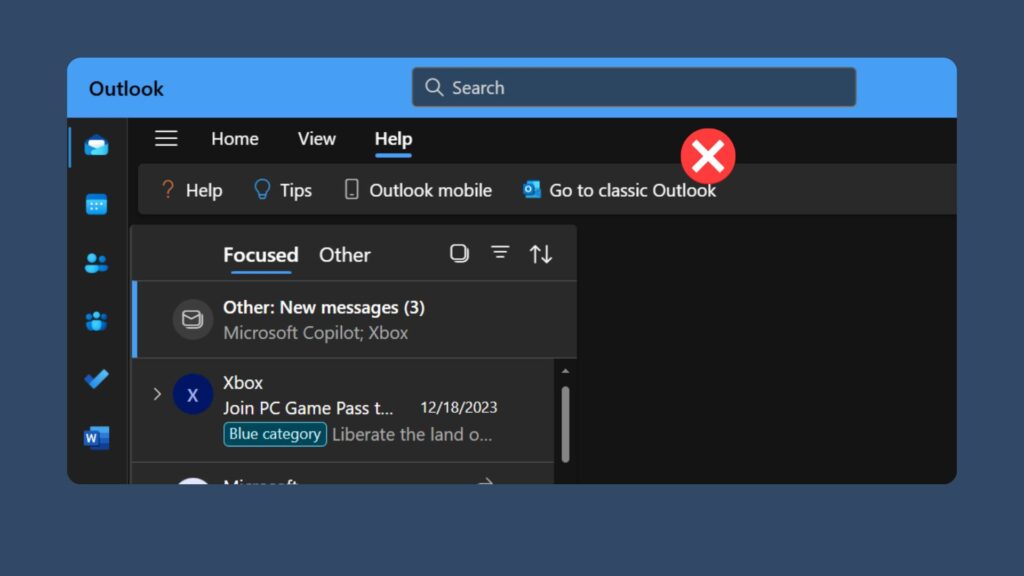This screenshot has height=576, width=1024.
Task: Open the Mail view in the sidebar
Action: coord(96,145)
